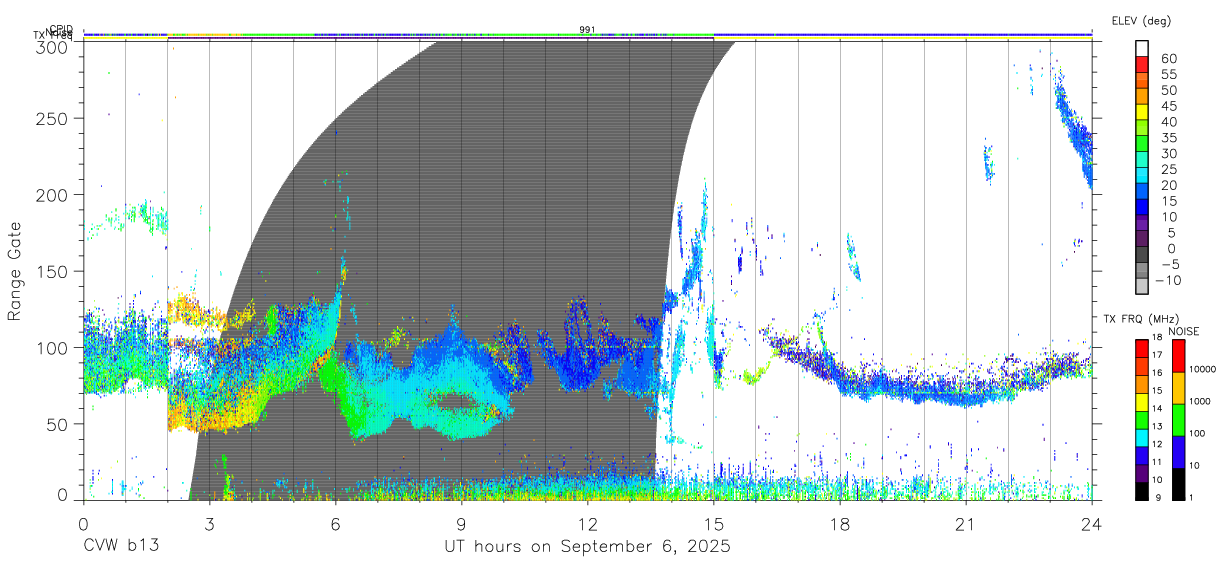Click the '9' hour tick label
The image size is (1228, 567).
[x=461, y=523]
